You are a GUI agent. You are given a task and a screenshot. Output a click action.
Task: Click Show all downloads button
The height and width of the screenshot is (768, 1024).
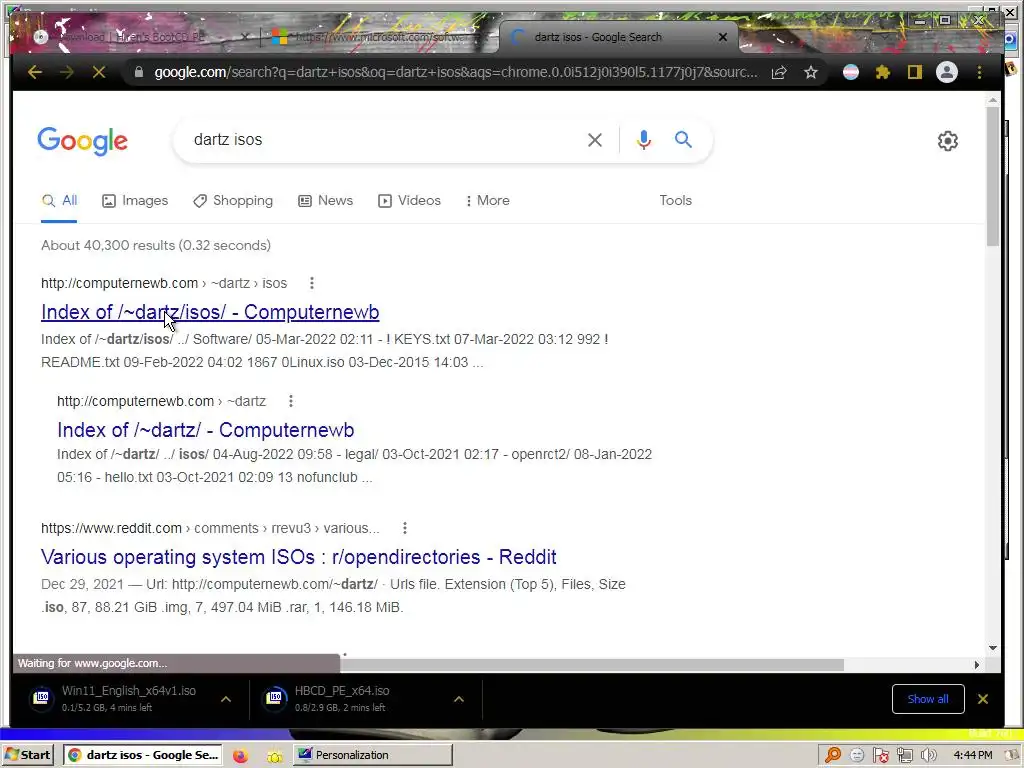click(x=928, y=699)
